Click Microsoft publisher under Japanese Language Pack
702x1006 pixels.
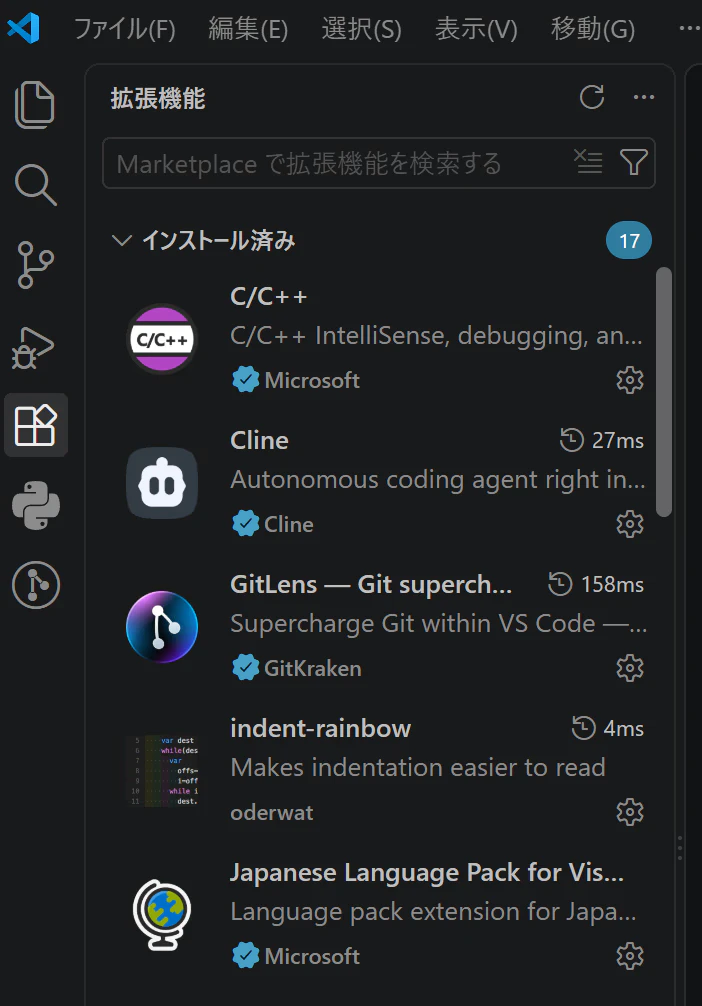click(312, 957)
